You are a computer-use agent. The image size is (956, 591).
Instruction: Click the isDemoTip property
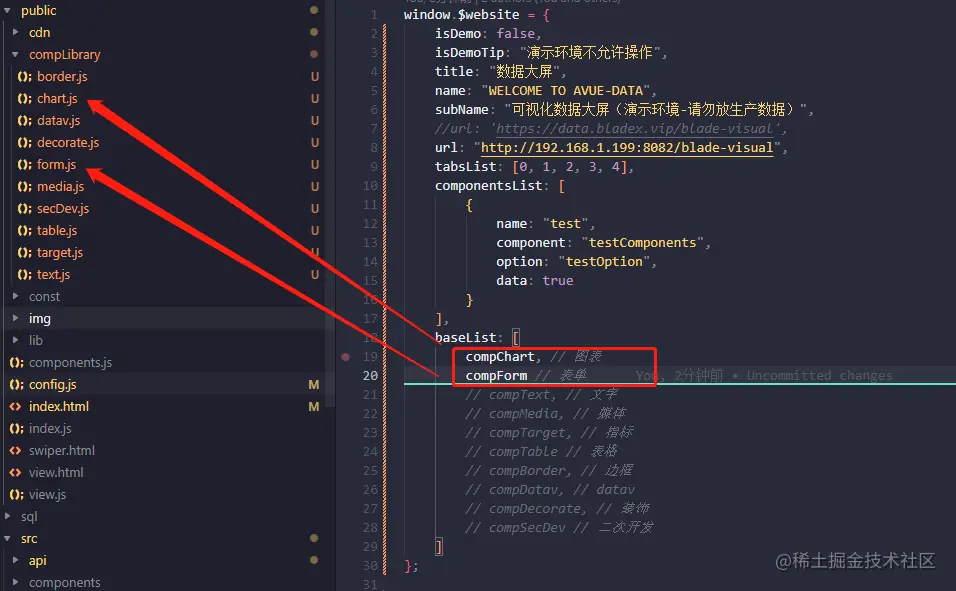tap(469, 52)
